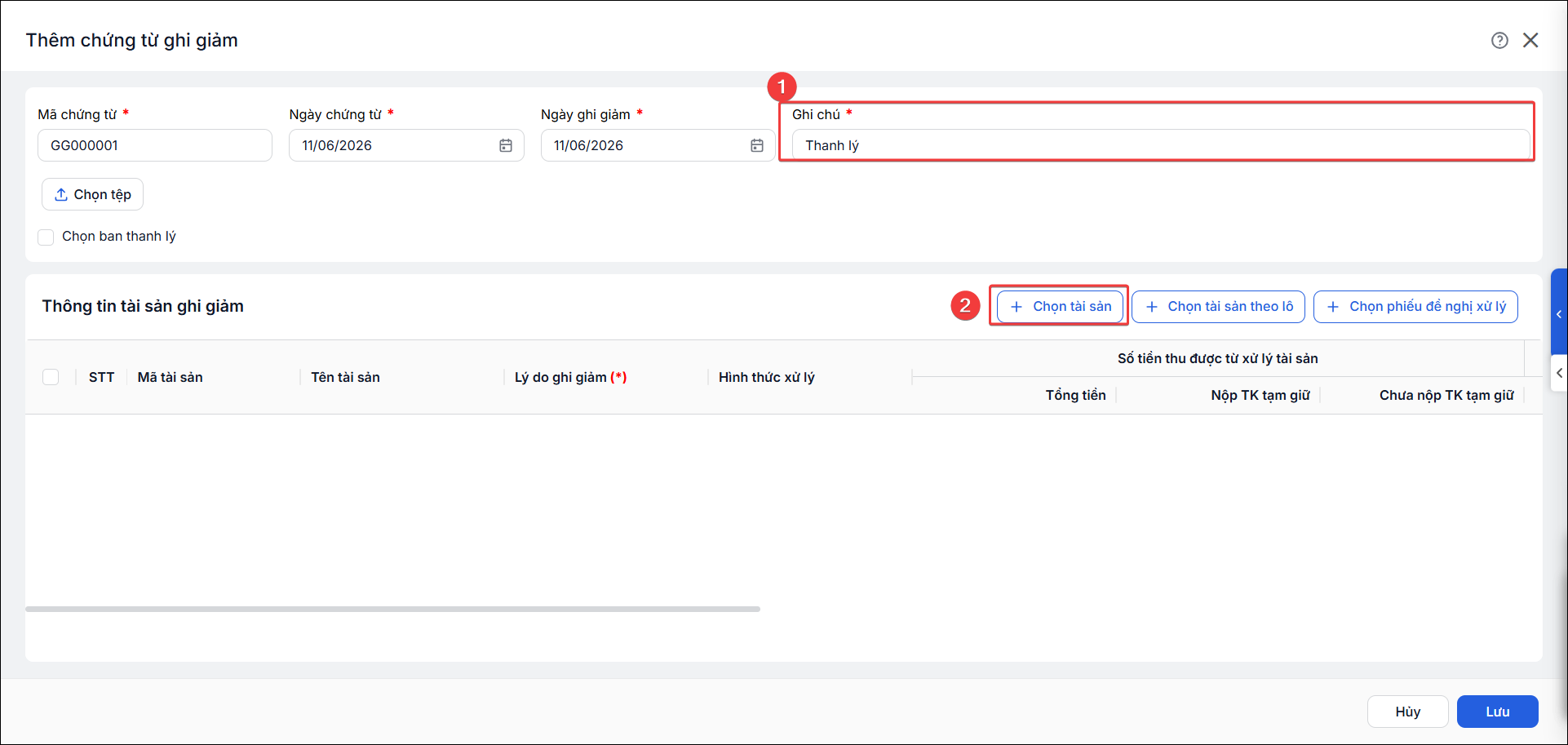
Task: Click the STT column header
Action: 101,377
